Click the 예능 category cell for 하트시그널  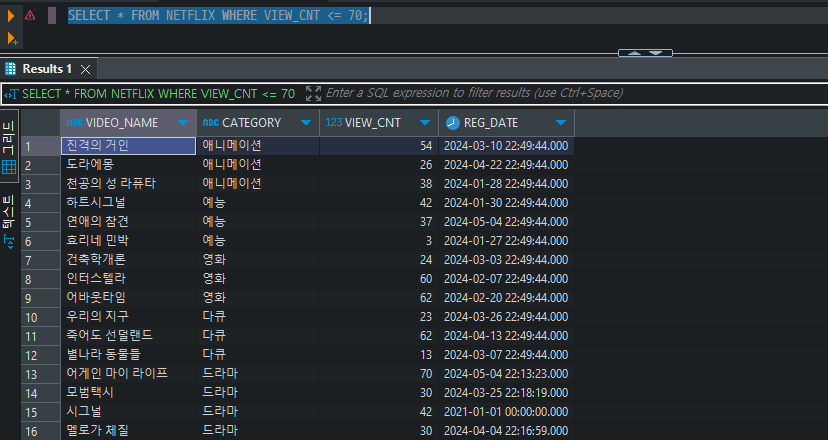point(258,203)
